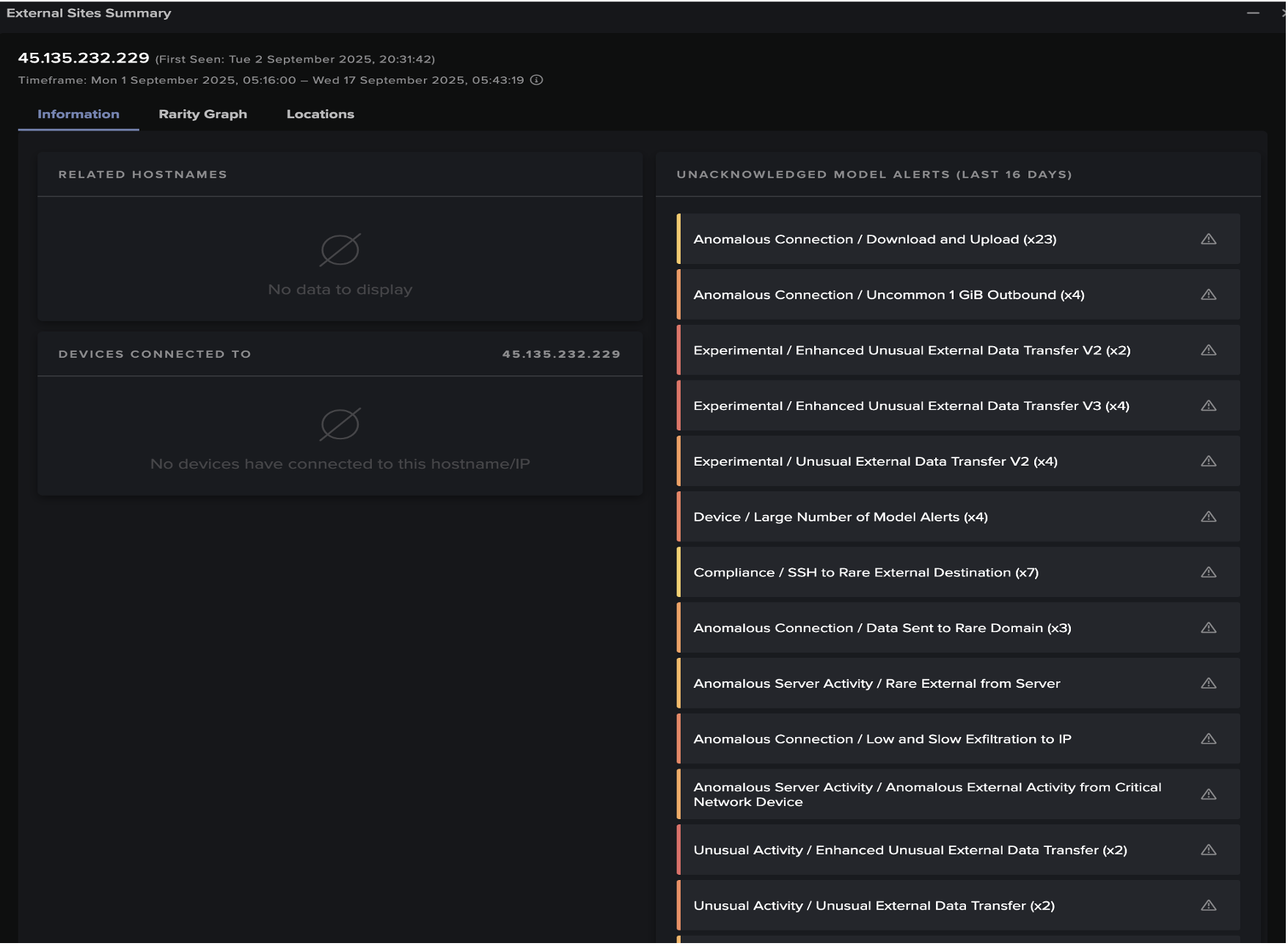Open the Locations tab

320,114
